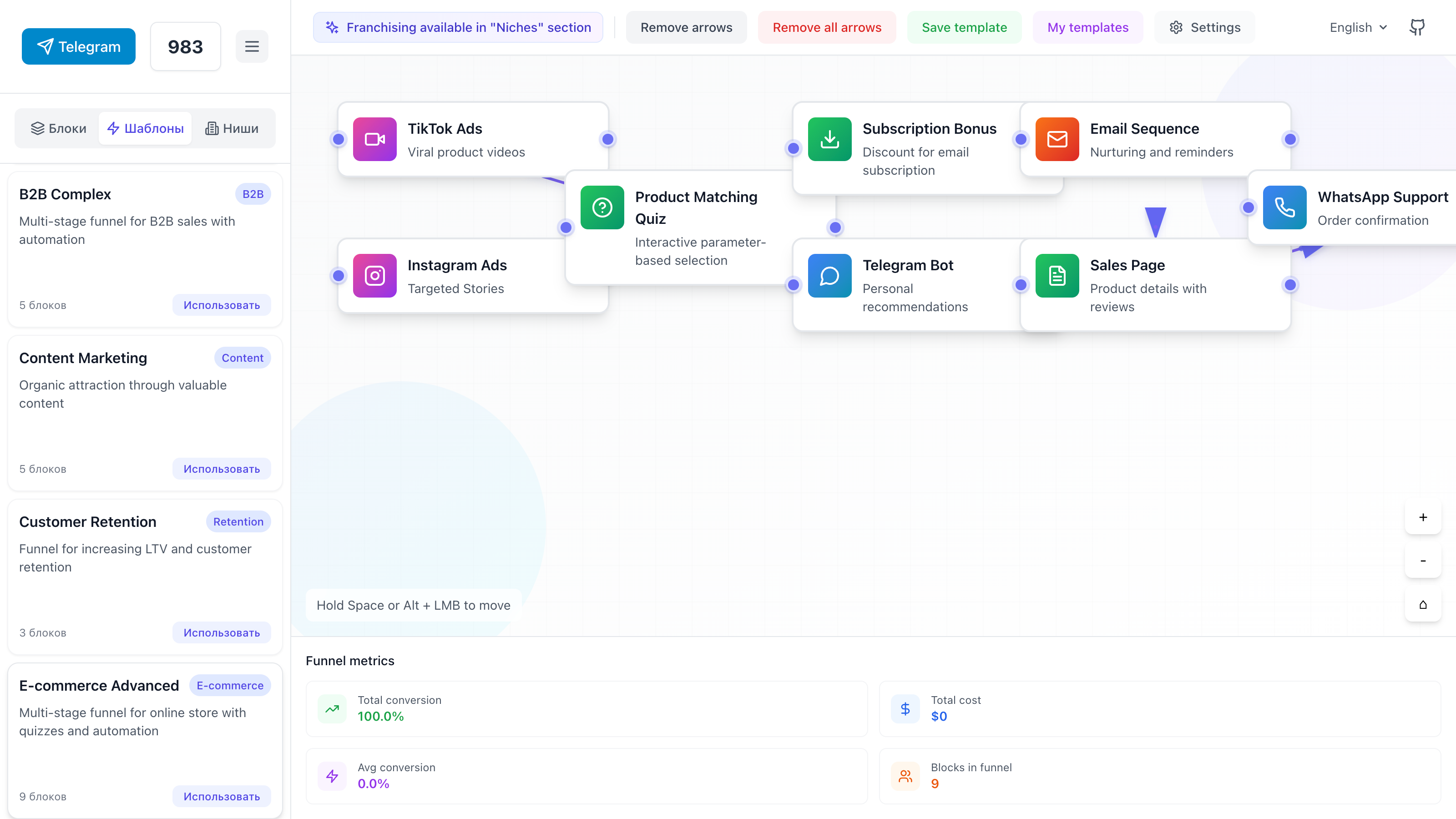Click the 100.0% total conversion value
Image resolution: width=1456 pixels, height=819 pixels.
pos(380,716)
